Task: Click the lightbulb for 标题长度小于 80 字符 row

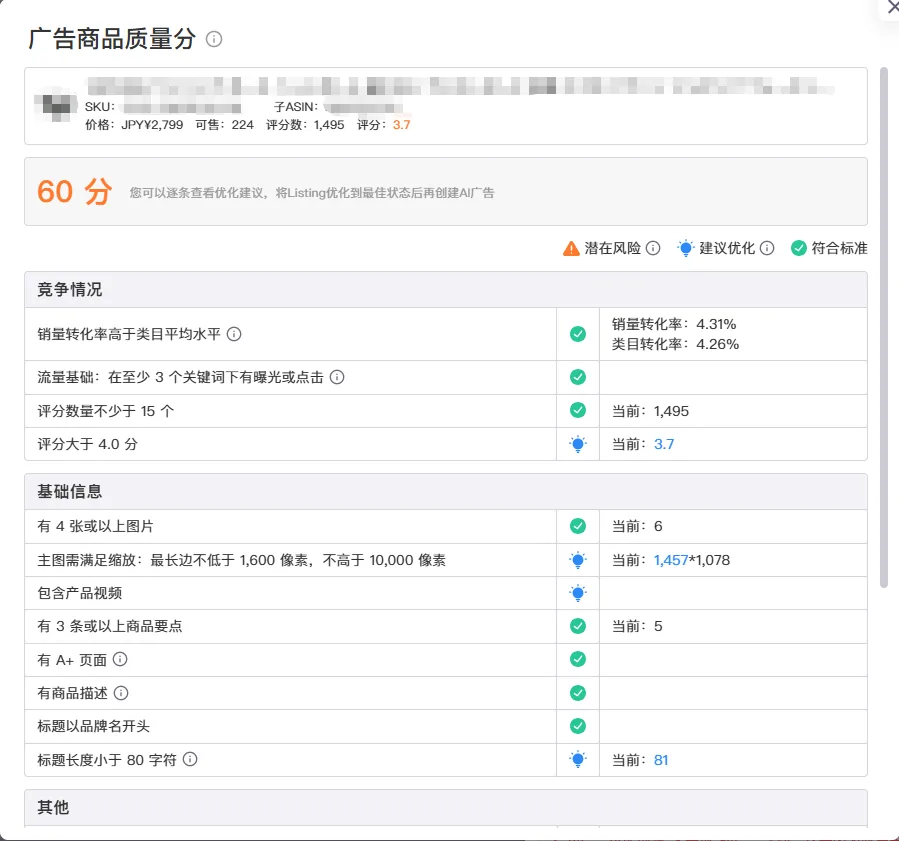Action: click(578, 760)
